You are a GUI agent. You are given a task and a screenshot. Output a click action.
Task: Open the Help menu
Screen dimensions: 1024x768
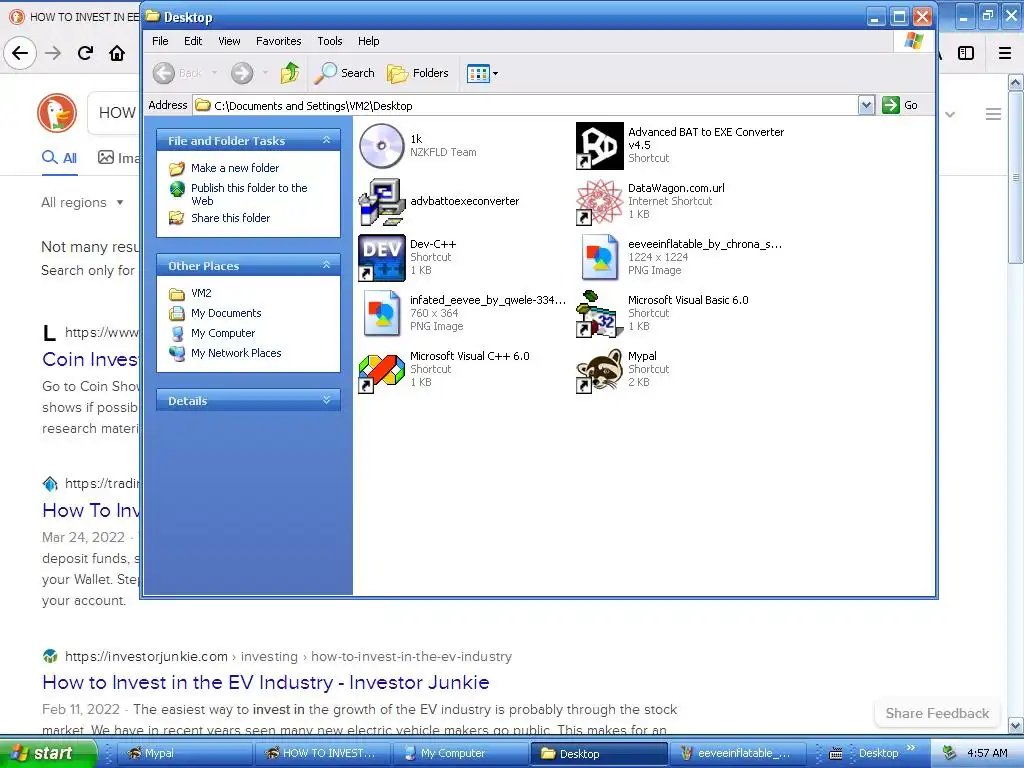368,41
